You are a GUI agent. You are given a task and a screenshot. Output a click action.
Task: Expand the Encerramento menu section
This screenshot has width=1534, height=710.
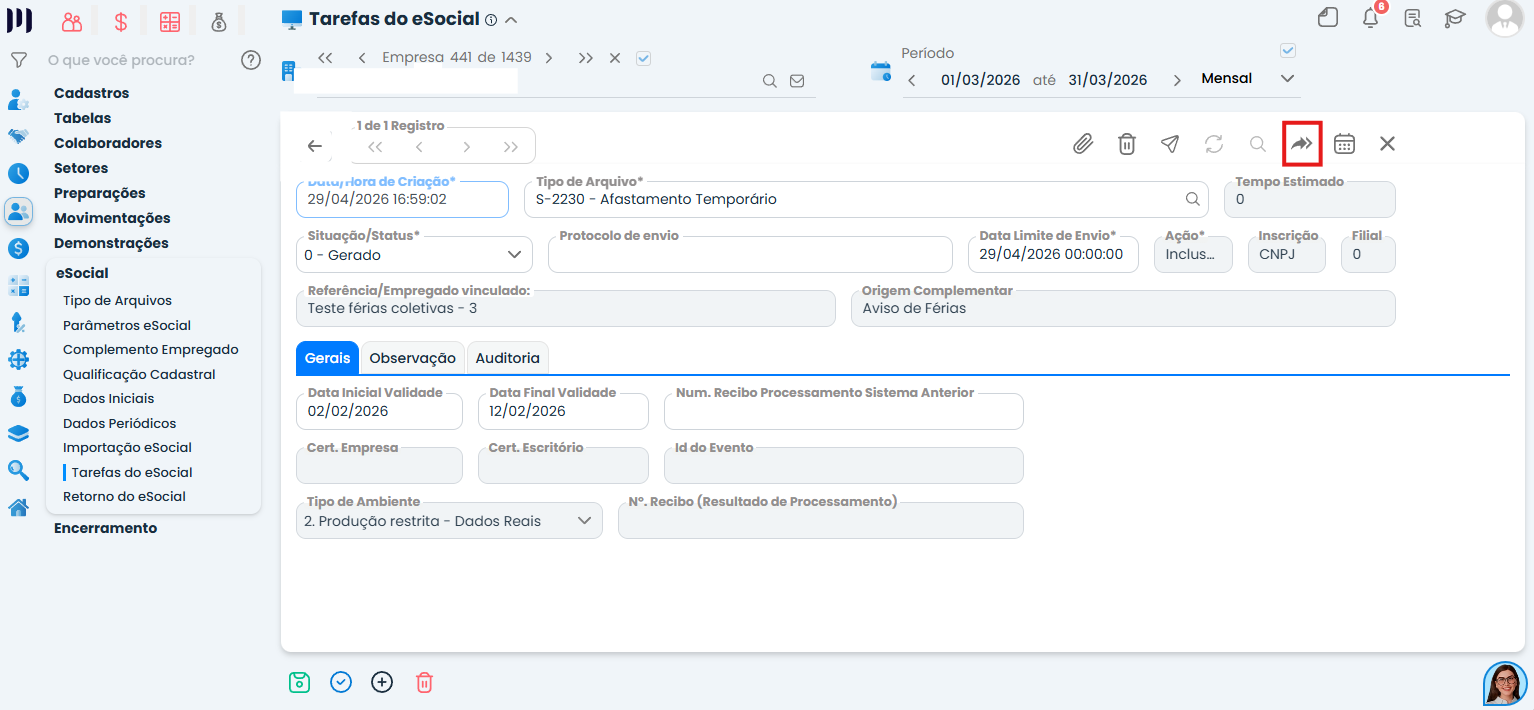(x=105, y=528)
